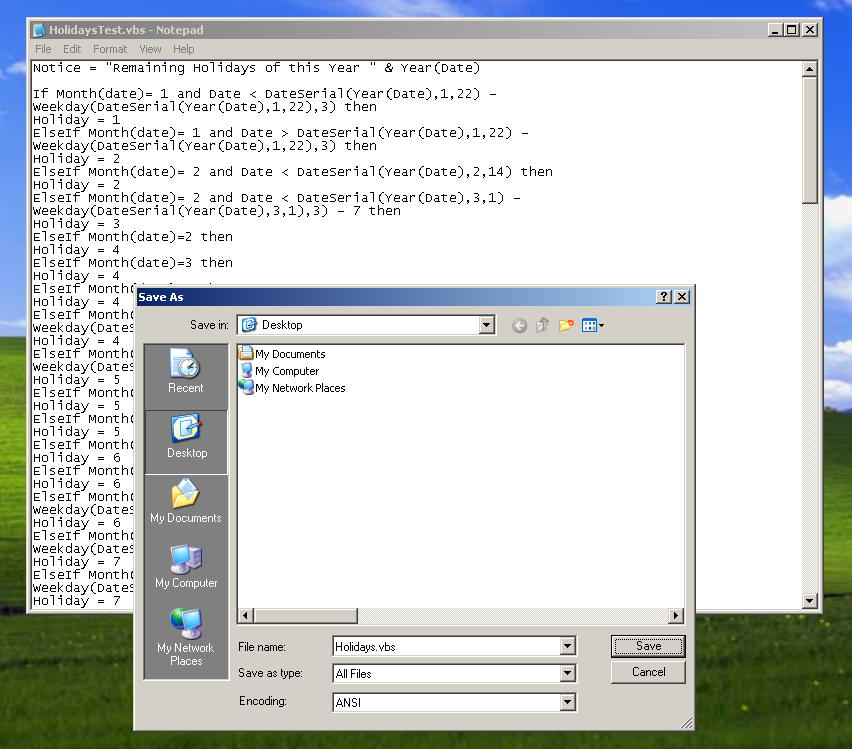852x749 pixels.
Task: Open My Documents in the places bar
Action: pyautogui.click(x=186, y=502)
